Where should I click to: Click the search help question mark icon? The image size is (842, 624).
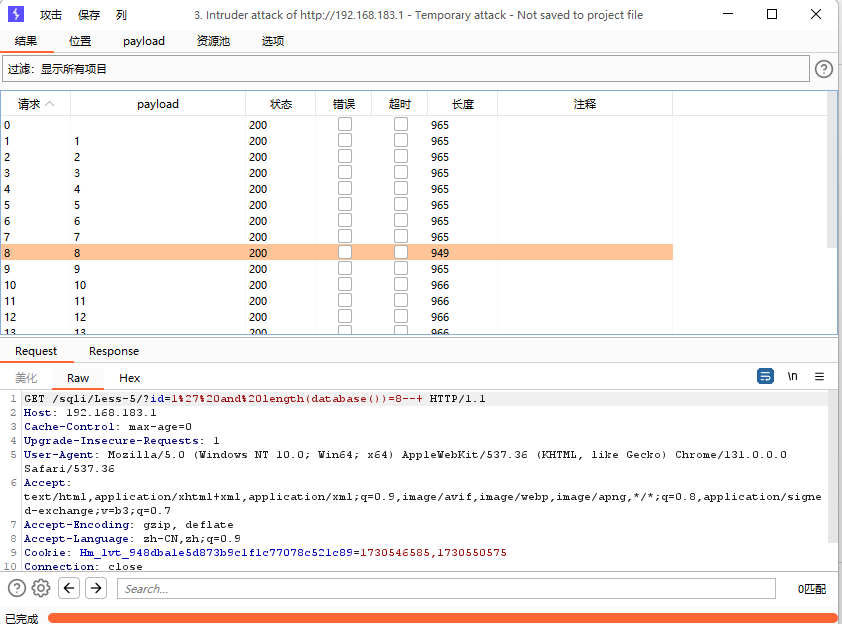17,588
